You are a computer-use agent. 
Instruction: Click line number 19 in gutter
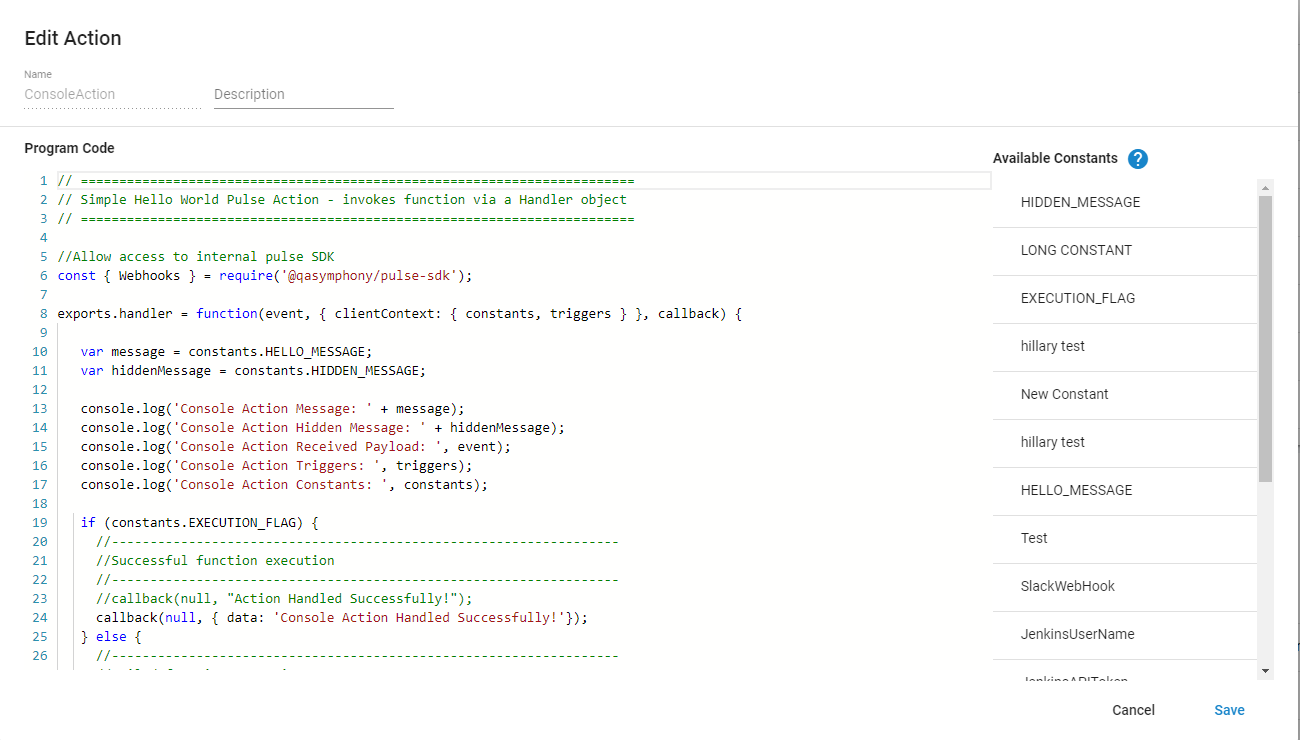tap(40, 523)
